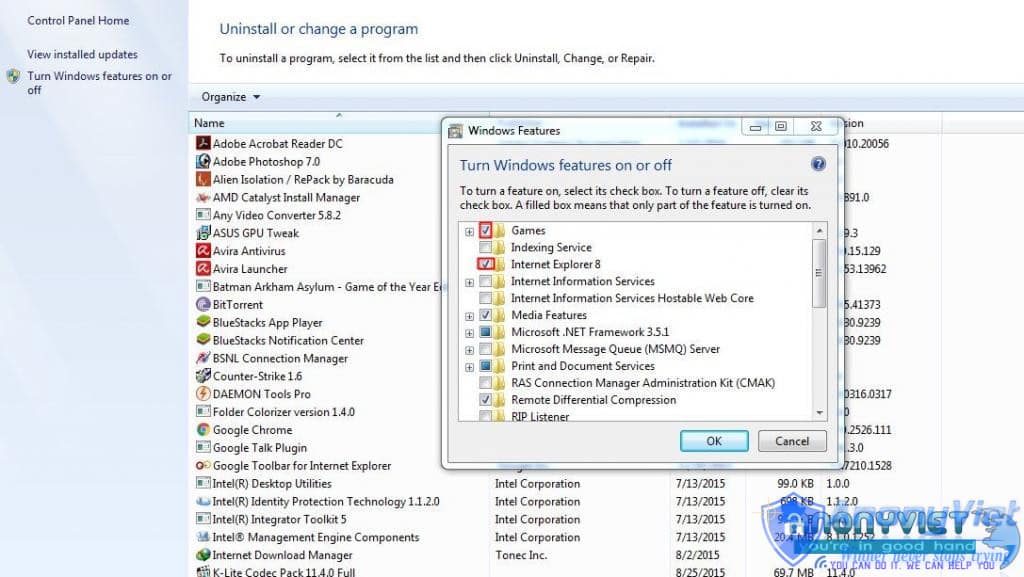Click the BlueStacks Notification Center icon
This screenshot has width=1024, height=577.
point(203,340)
